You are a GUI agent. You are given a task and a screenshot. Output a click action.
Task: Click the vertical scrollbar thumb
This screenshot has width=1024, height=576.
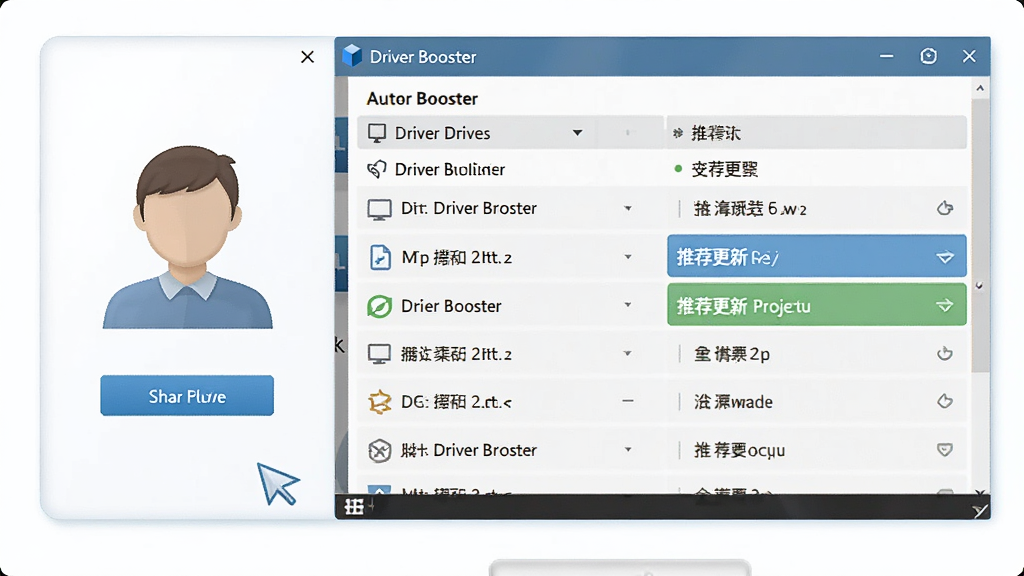980,235
